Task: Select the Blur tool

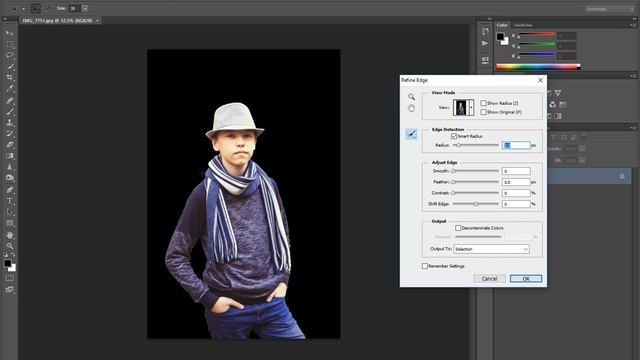Action: coord(9,167)
